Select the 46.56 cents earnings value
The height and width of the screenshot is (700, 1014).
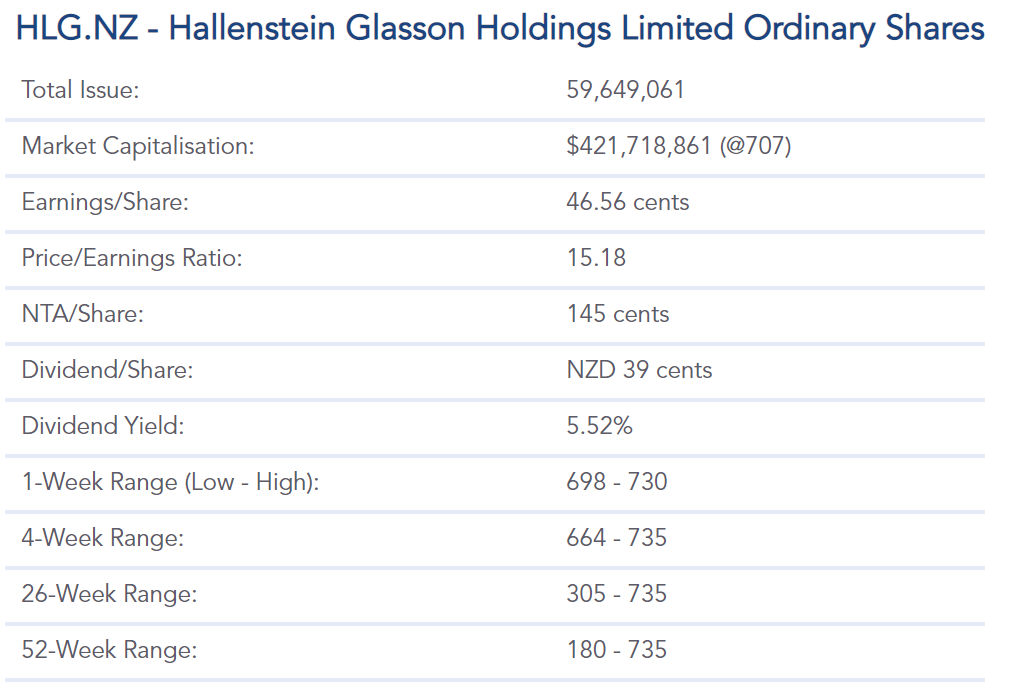[x=627, y=202]
